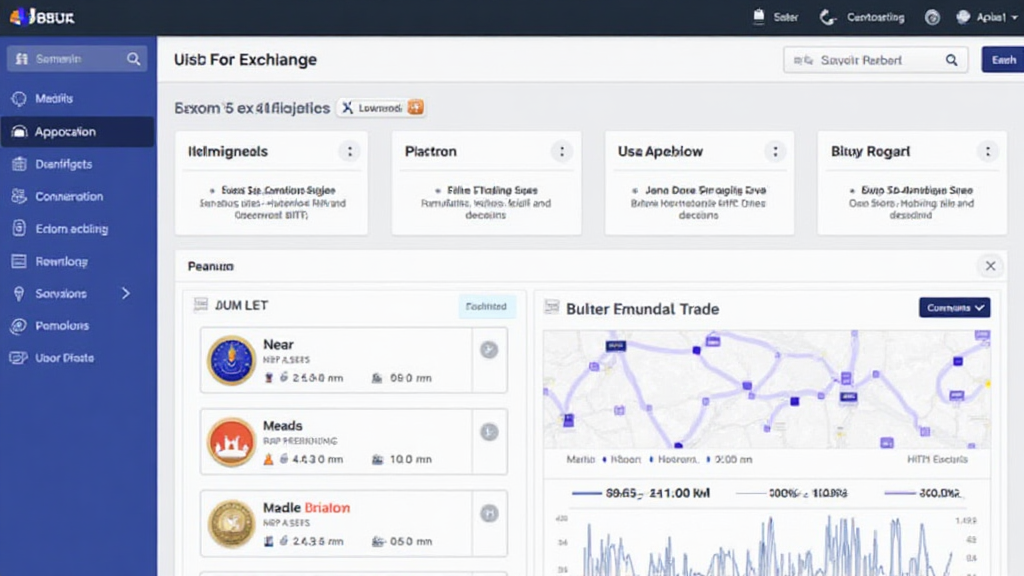This screenshot has height=576, width=1024.
Task: Close the Peanuna panel
Action: [x=989, y=266]
